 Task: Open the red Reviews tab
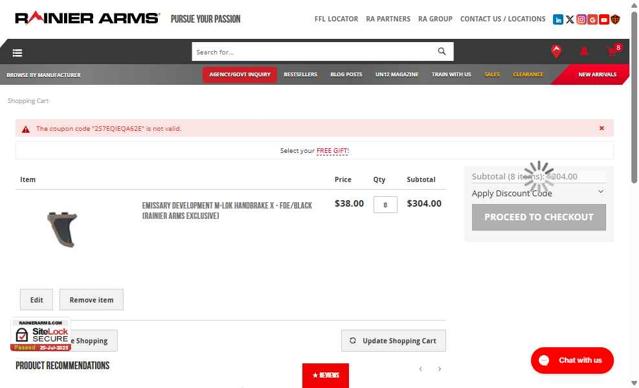[x=326, y=375]
